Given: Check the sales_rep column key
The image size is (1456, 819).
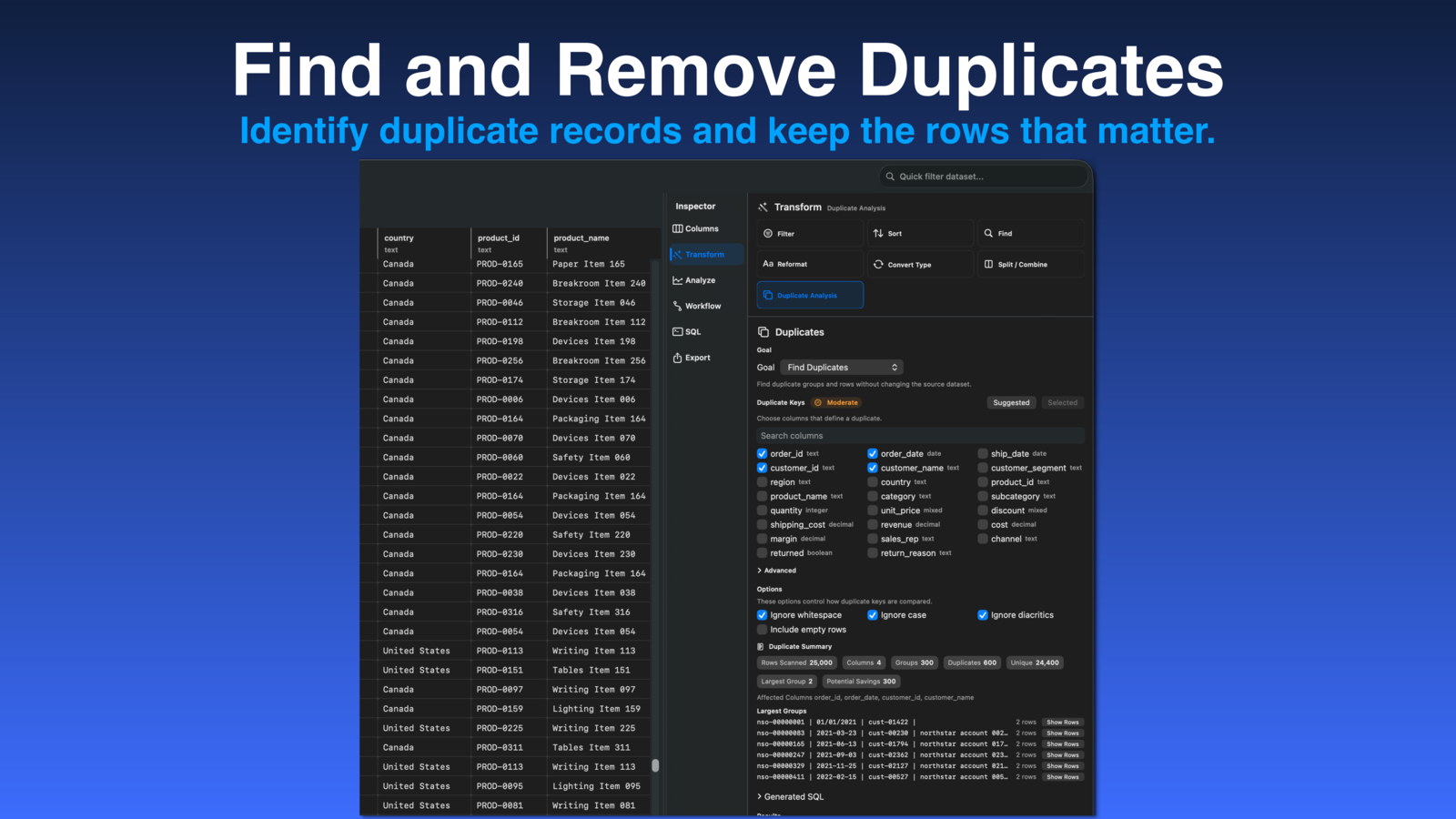Looking at the screenshot, I should tap(872, 539).
